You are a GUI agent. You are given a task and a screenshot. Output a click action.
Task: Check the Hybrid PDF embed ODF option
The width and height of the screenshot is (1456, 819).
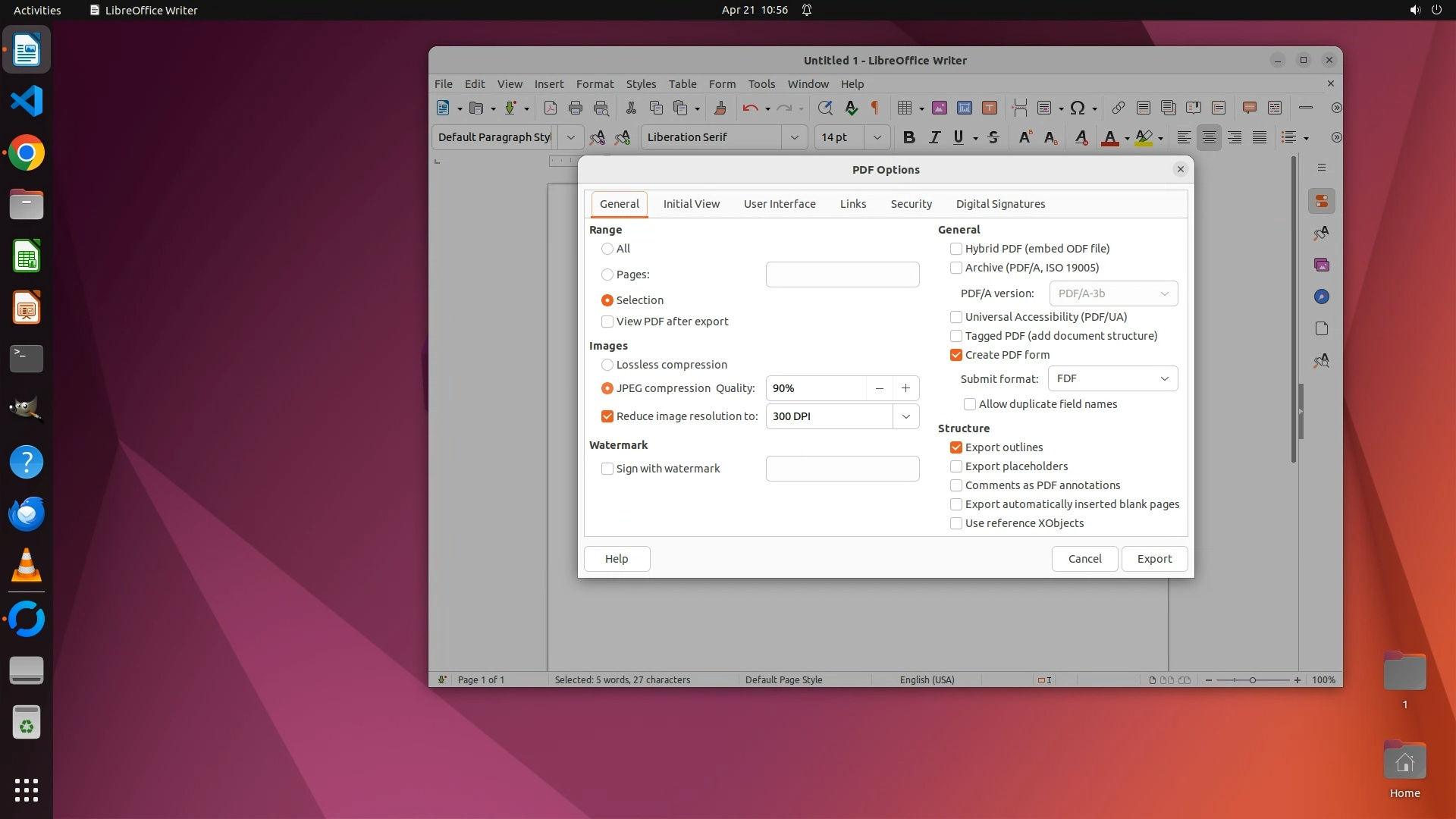(x=956, y=249)
